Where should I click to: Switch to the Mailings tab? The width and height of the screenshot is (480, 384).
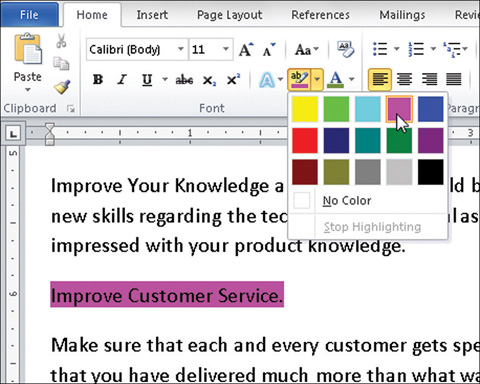402,15
